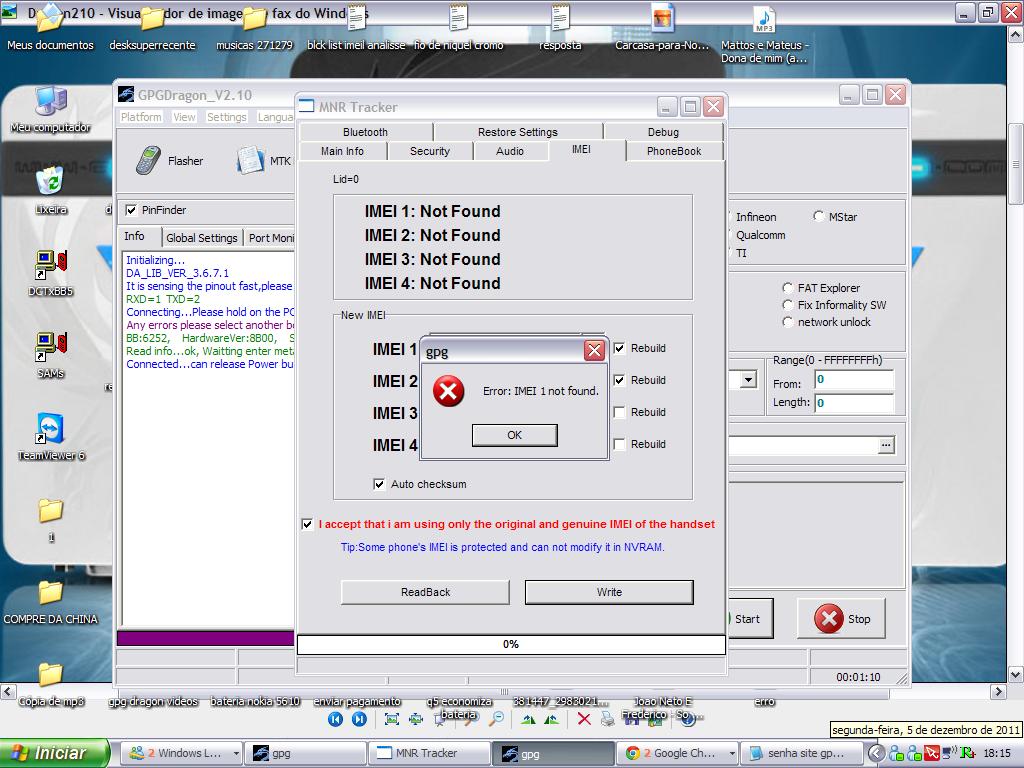Select the resposta text file icon
The width and height of the screenshot is (1024, 768).
(560, 18)
